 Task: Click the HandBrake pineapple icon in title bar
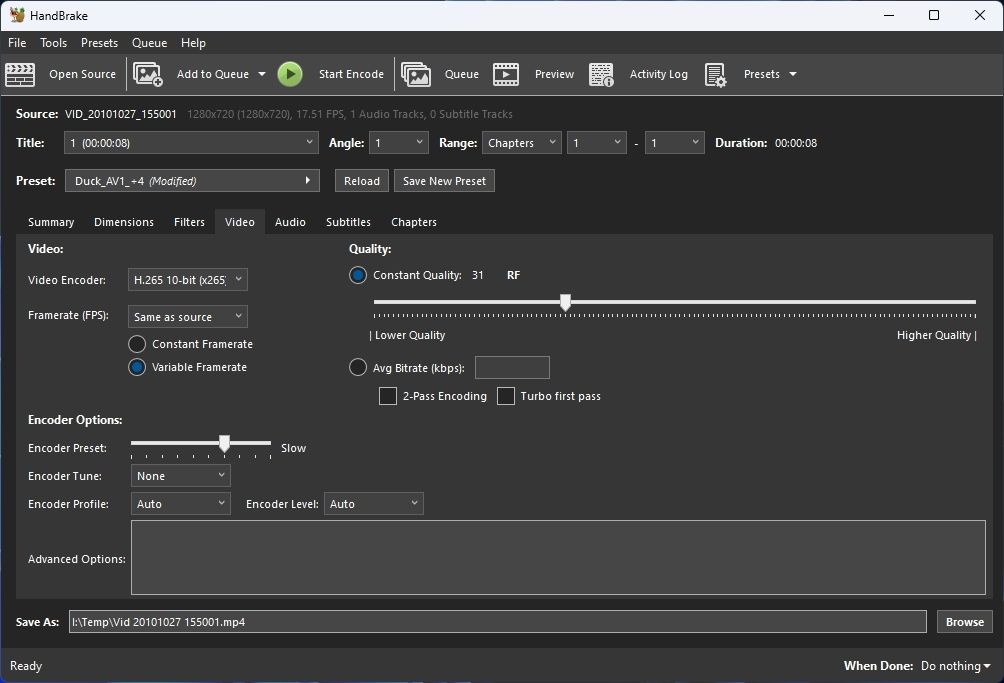point(17,15)
